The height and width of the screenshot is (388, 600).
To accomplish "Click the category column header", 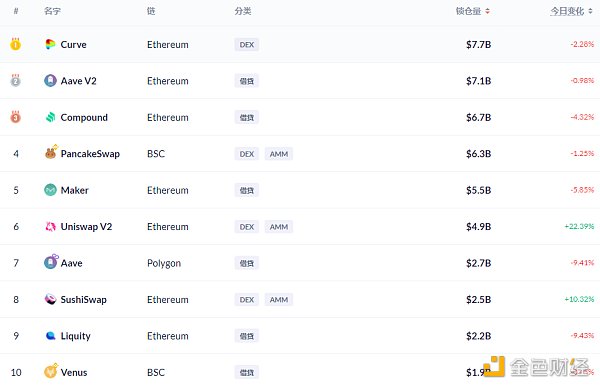I will click(x=243, y=11).
